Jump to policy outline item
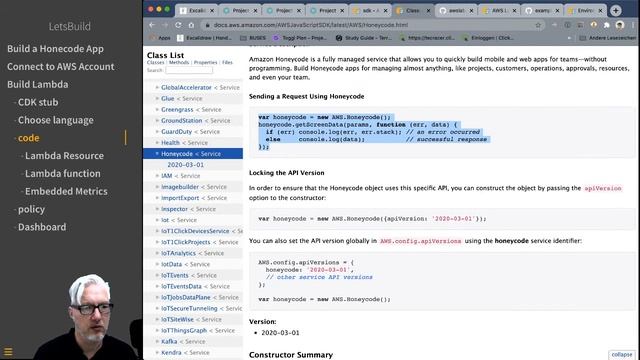This screenshot has height=360, width=640. (31, 209)
